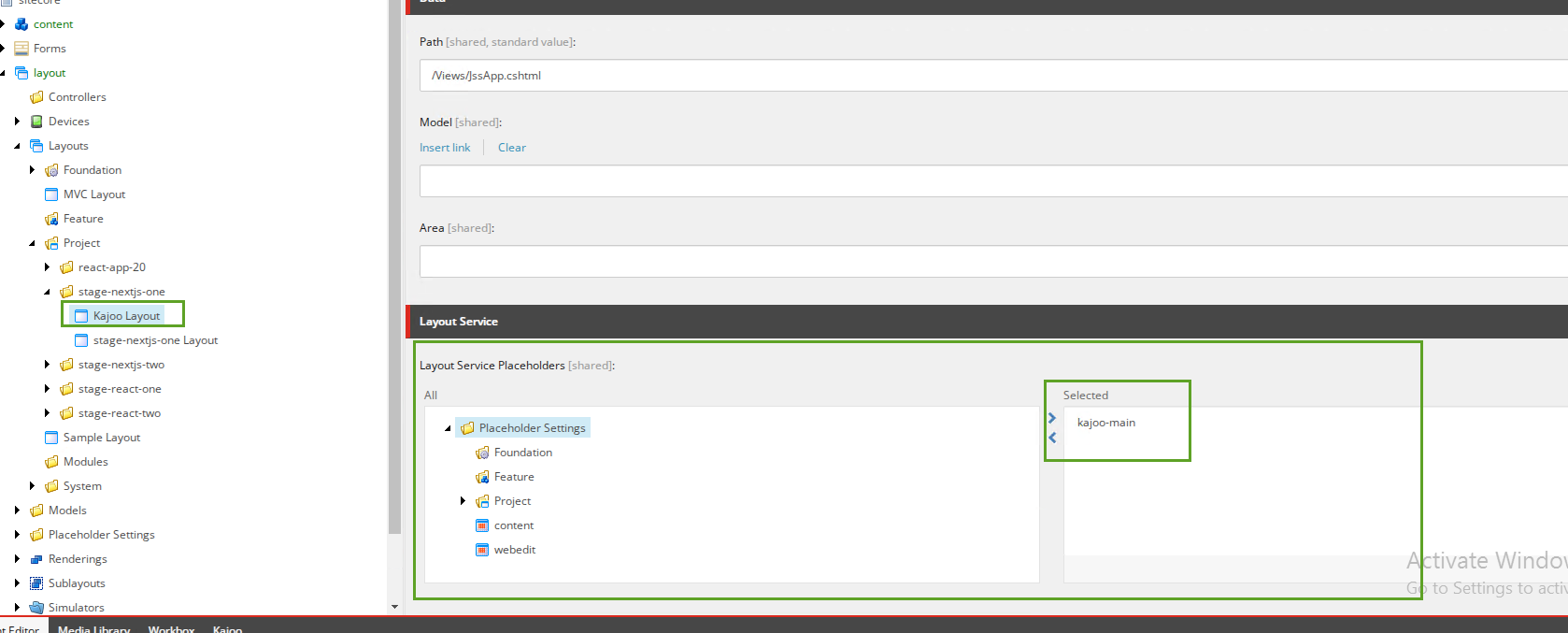Screen dimensions: 1568x633
Task: Click the content placeholder icon in All list
Action: [x=482, y=525]
